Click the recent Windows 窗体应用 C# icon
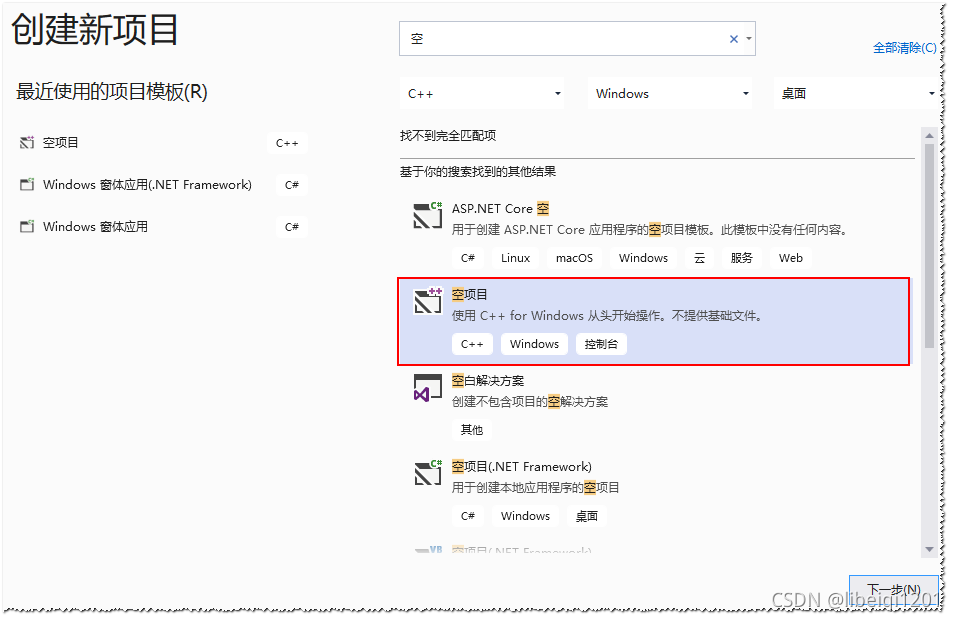The width and height of the screenshot is (954, 621). click(x=27, y=227)
